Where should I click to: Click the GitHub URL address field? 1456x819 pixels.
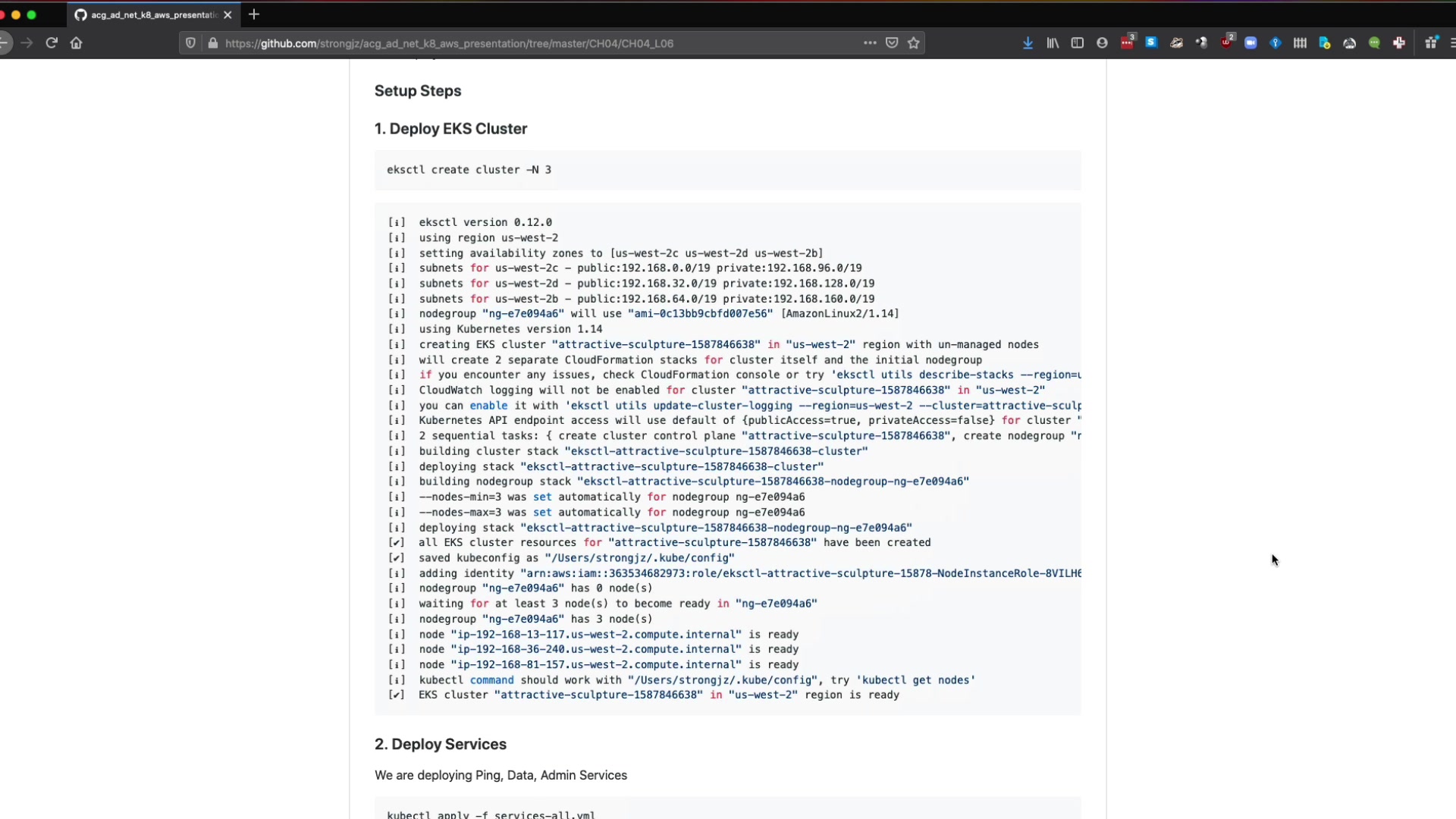(x=531, y=43)
